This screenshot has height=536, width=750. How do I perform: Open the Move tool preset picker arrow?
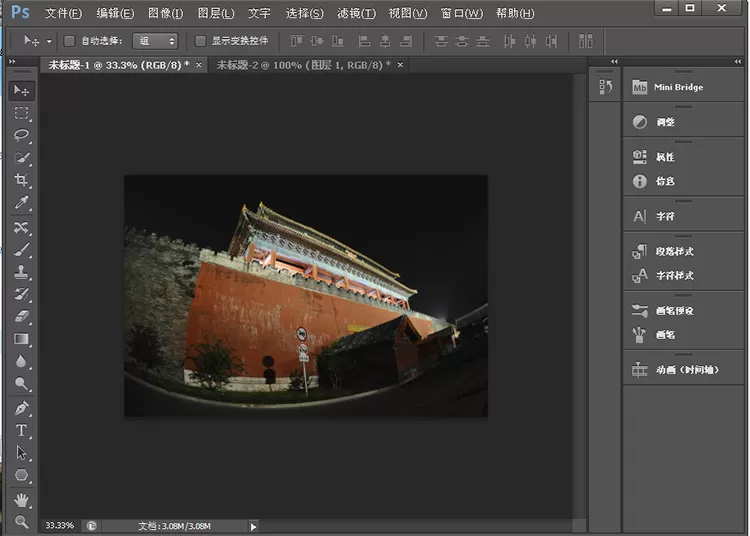tap(49, 42)
